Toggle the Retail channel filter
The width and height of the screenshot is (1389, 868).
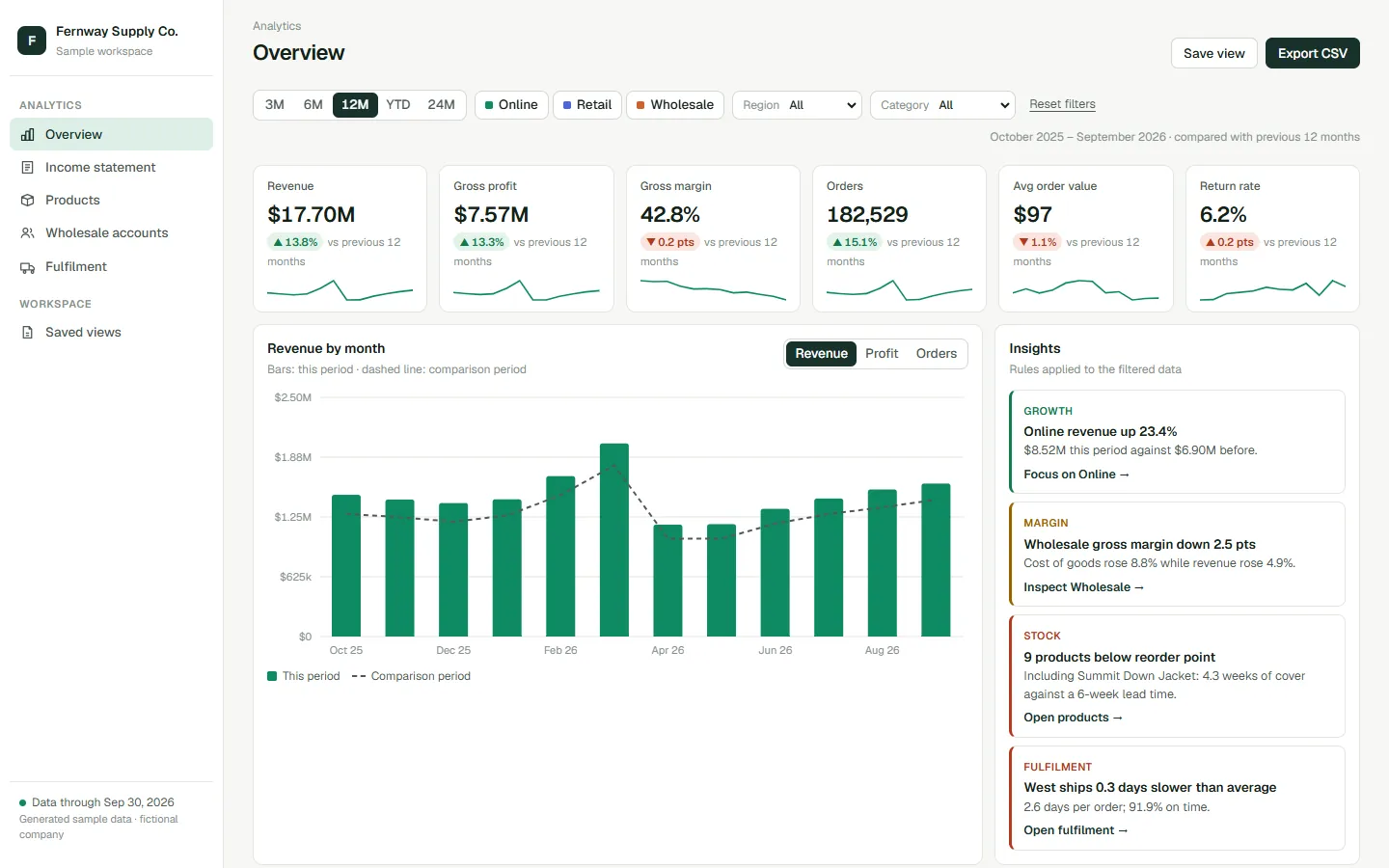pos(587,105)
